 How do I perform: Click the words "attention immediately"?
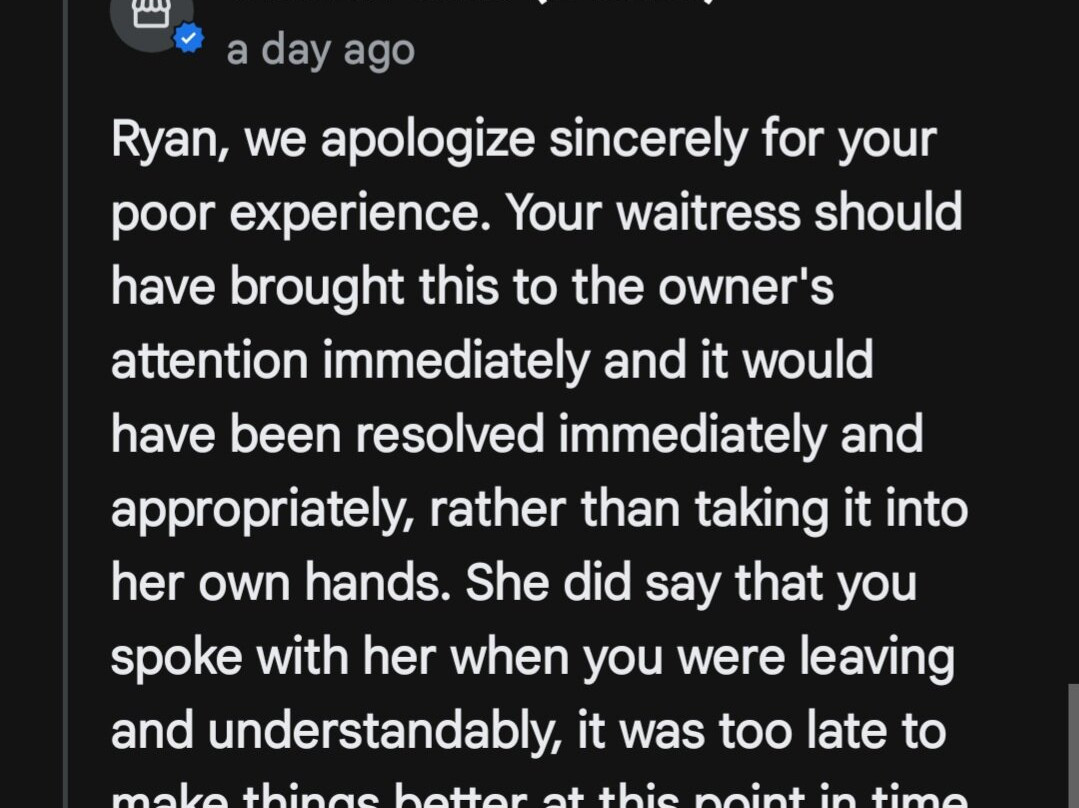349,361
